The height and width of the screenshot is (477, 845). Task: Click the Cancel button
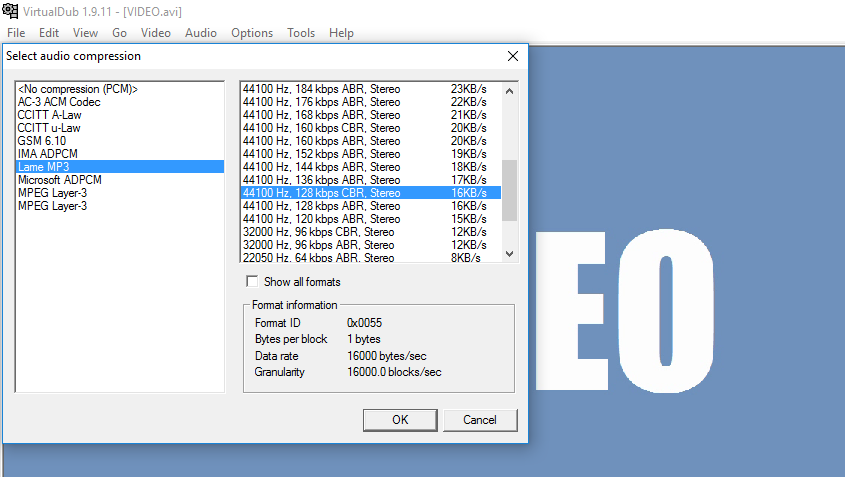pyautogui.click(x=480, y=420)
